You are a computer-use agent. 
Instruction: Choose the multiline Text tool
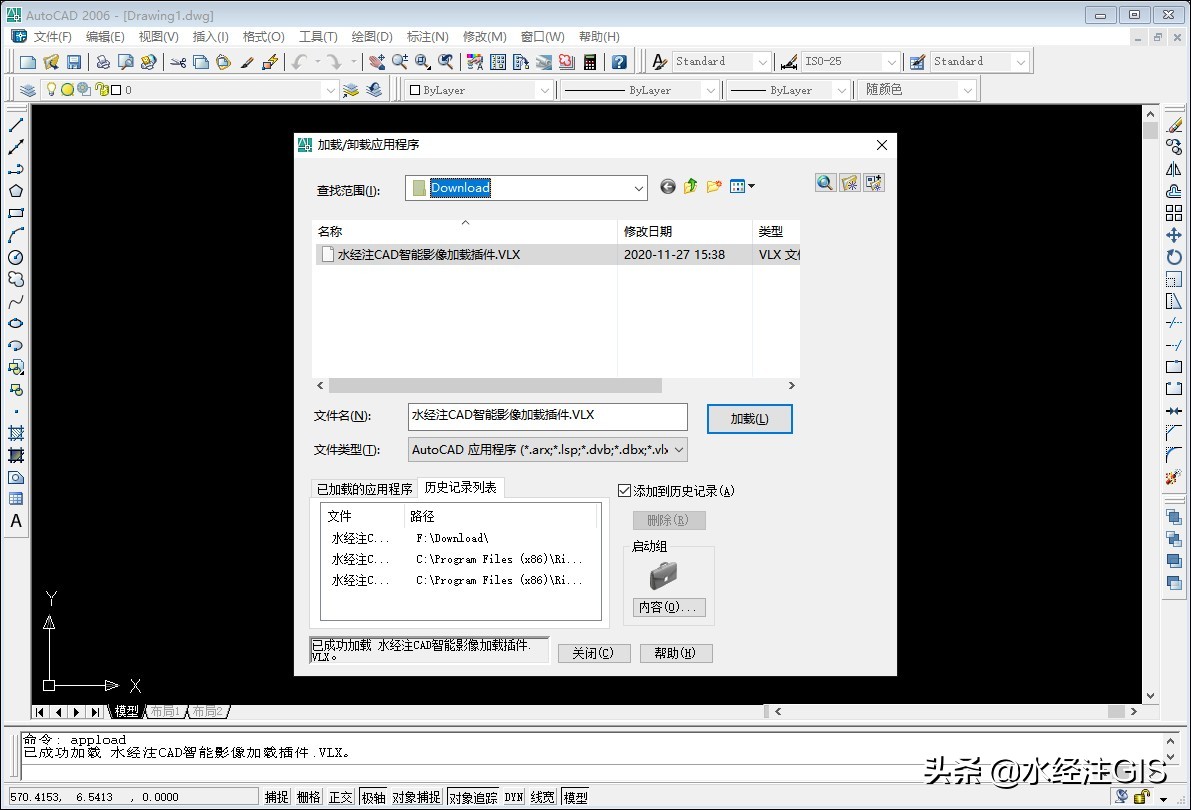(x=16, y=521)
